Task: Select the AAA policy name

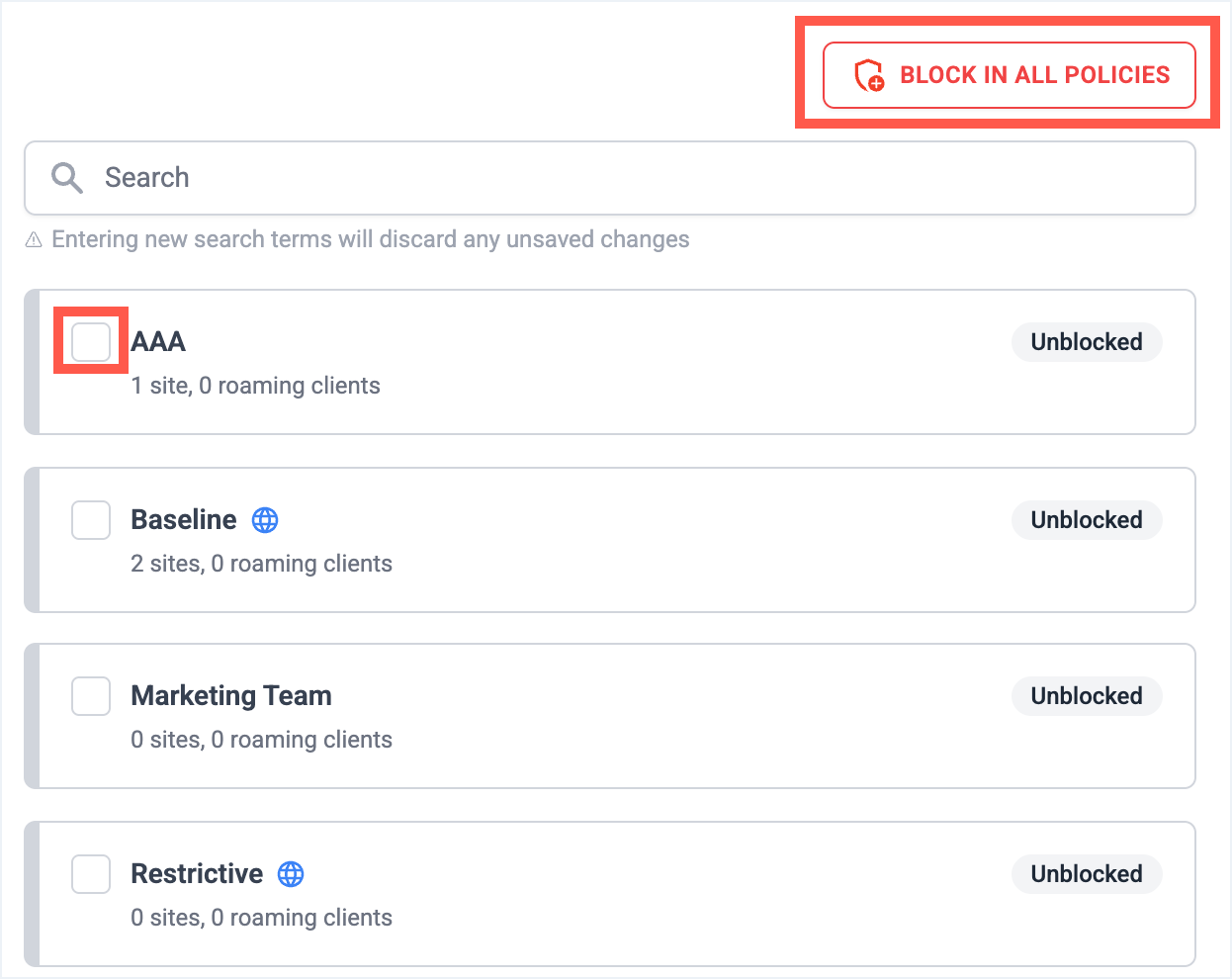Action: pyautogui.click(x=158, y=342)
